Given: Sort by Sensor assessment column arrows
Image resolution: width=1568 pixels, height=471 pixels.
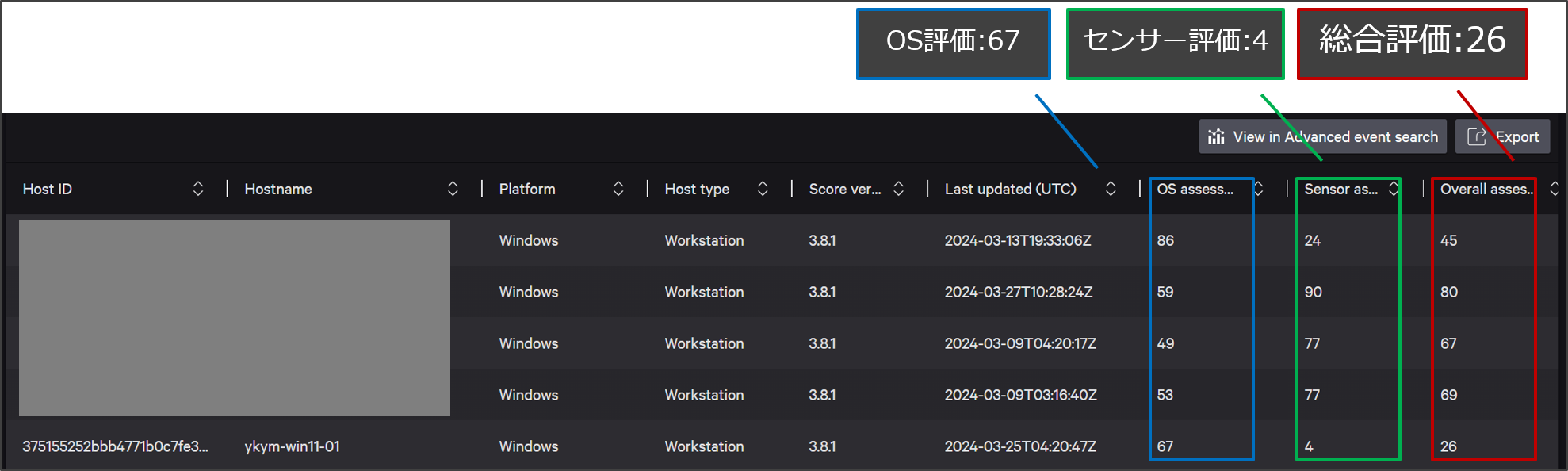Looking at the screenshot, I should (x=1394, y=189).
